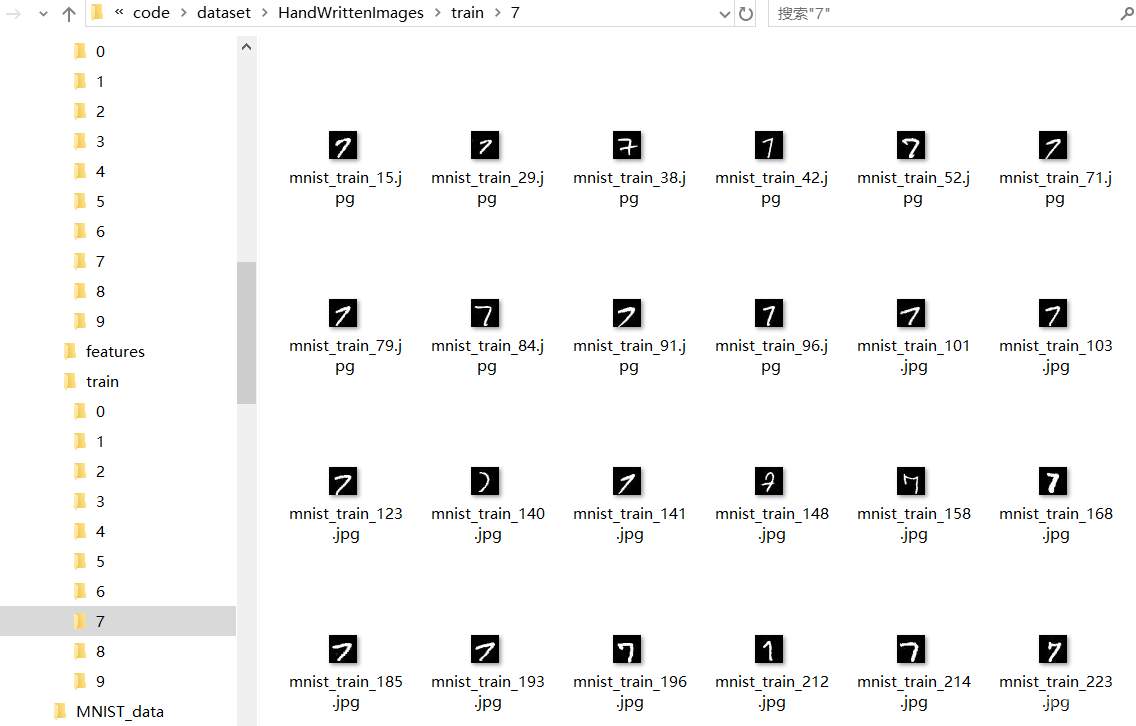Screen dimensions: 1136x726
Task: Choose mnist_train_193.jpg image
Action: pos(485,650)
